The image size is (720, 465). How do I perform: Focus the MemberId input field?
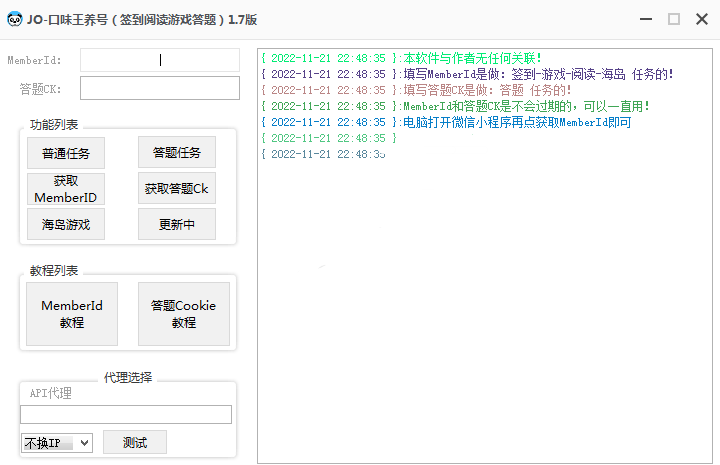(x=160, y=60)
